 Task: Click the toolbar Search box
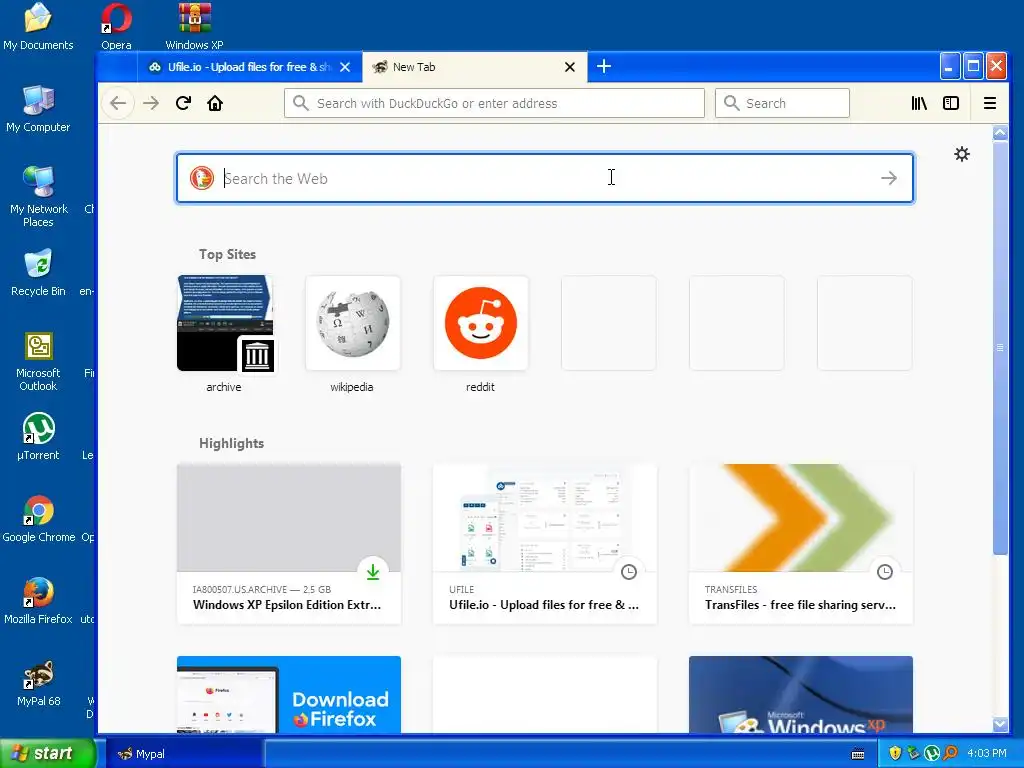(782, 103)
